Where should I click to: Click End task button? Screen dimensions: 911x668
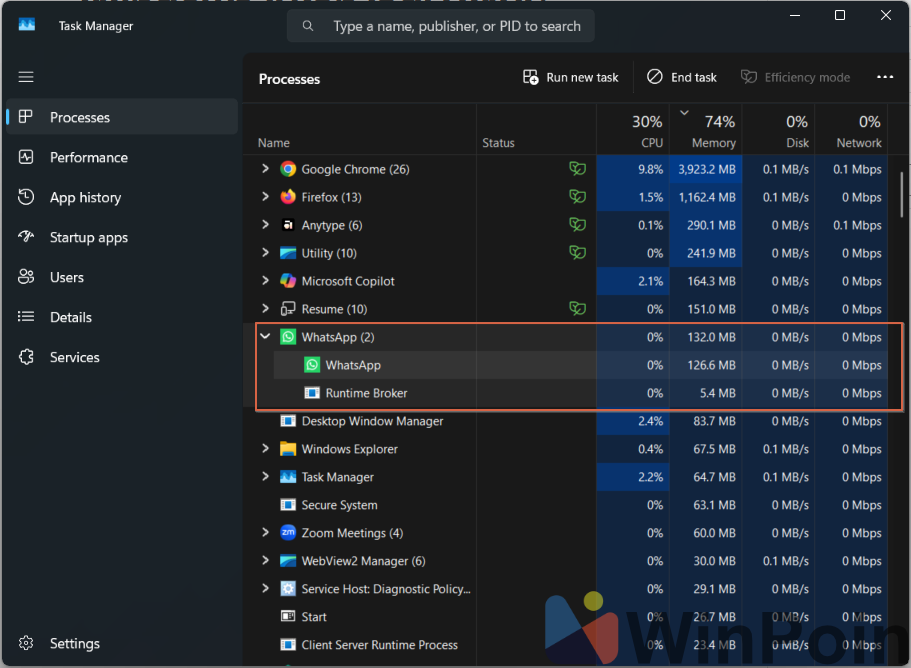(682, 77)
